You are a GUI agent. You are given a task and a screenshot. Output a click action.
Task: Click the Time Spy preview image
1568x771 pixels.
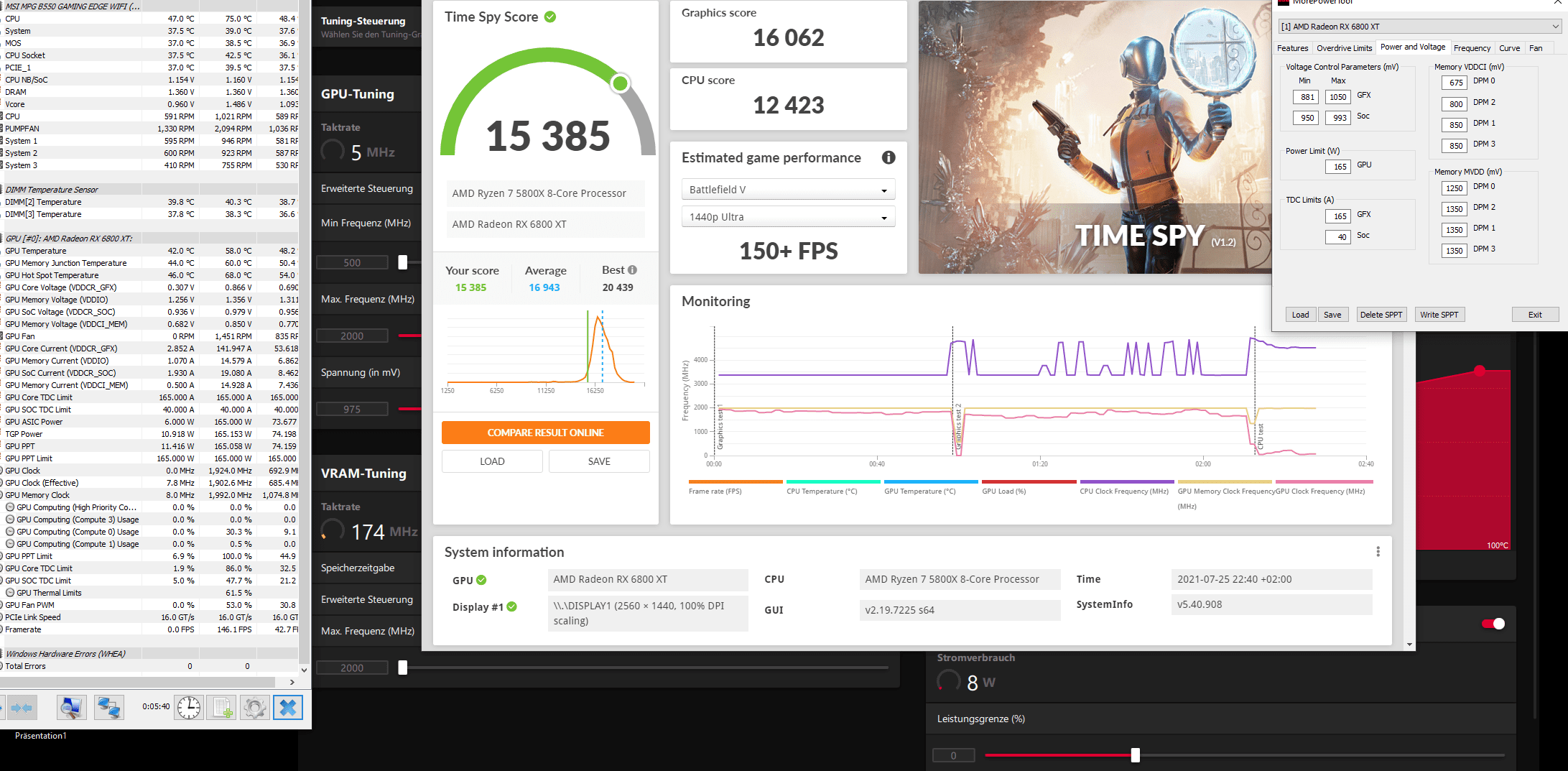click(x=1095, y=137)
